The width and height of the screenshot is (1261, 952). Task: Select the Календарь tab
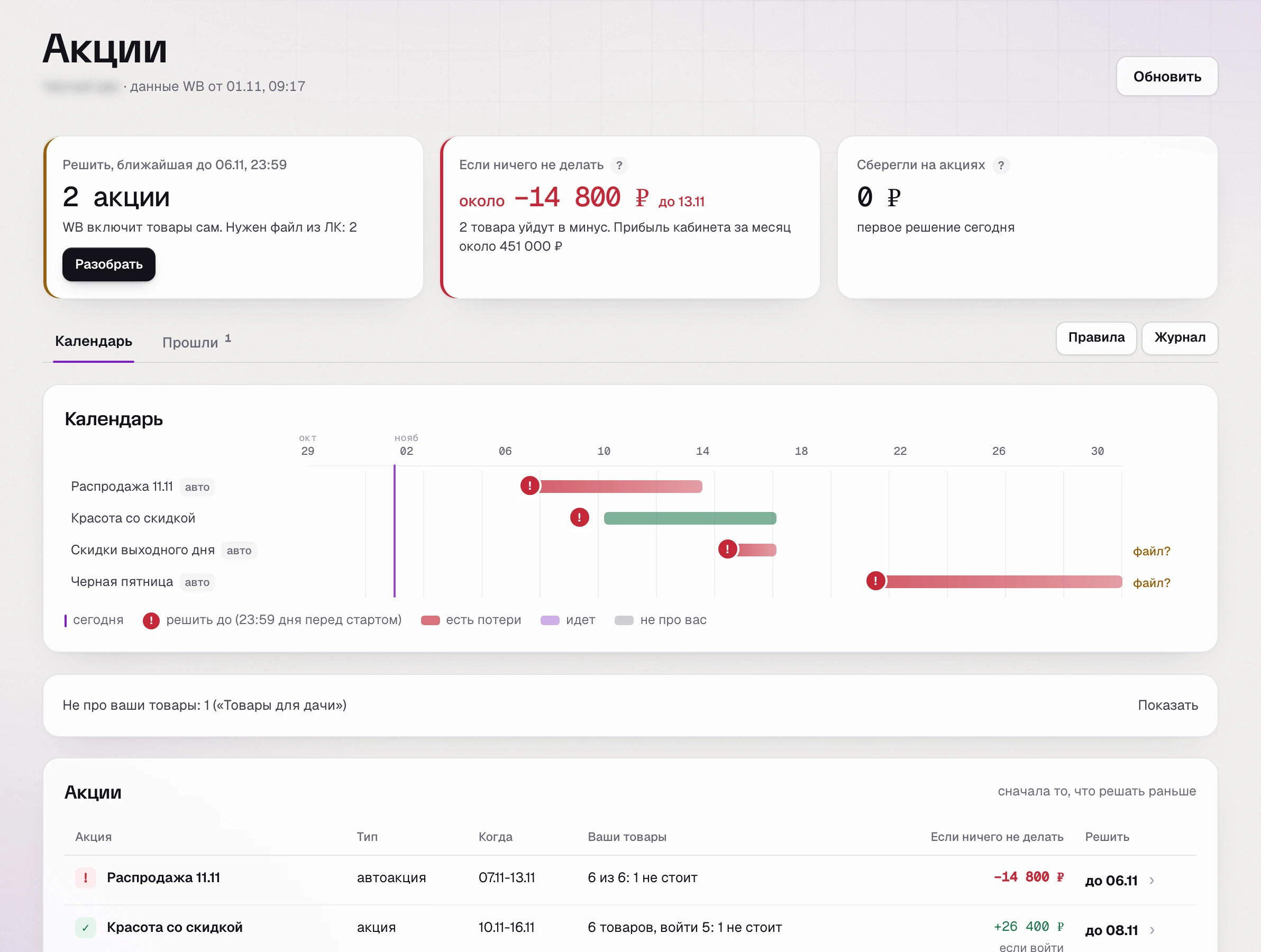[x=94, y=342]
